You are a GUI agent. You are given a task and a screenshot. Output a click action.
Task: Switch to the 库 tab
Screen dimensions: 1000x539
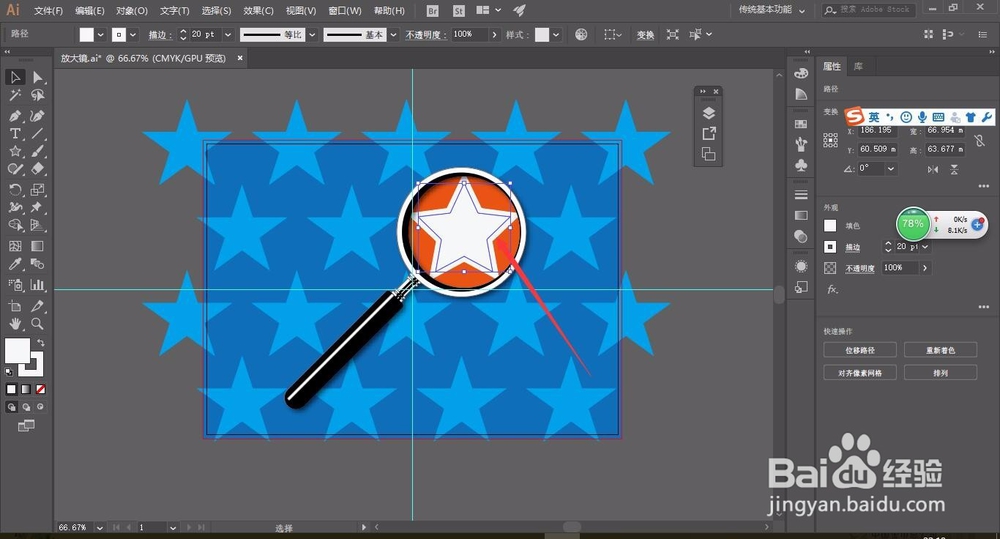pos(858,66)
